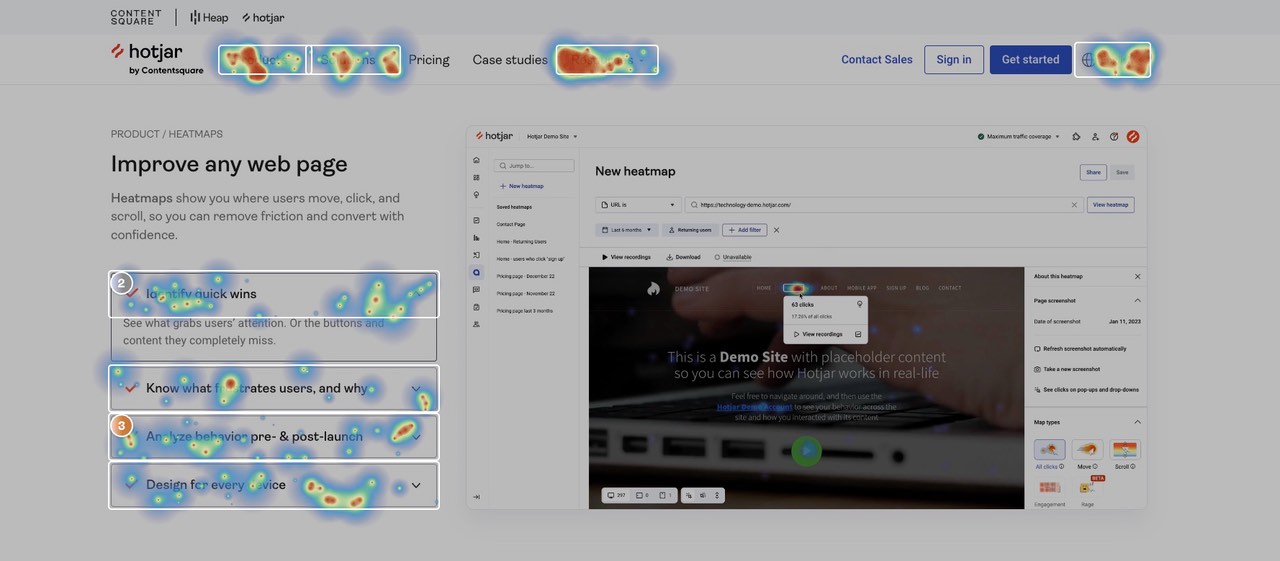
Task: Click the Jump to search field
Action: point(534,165)
